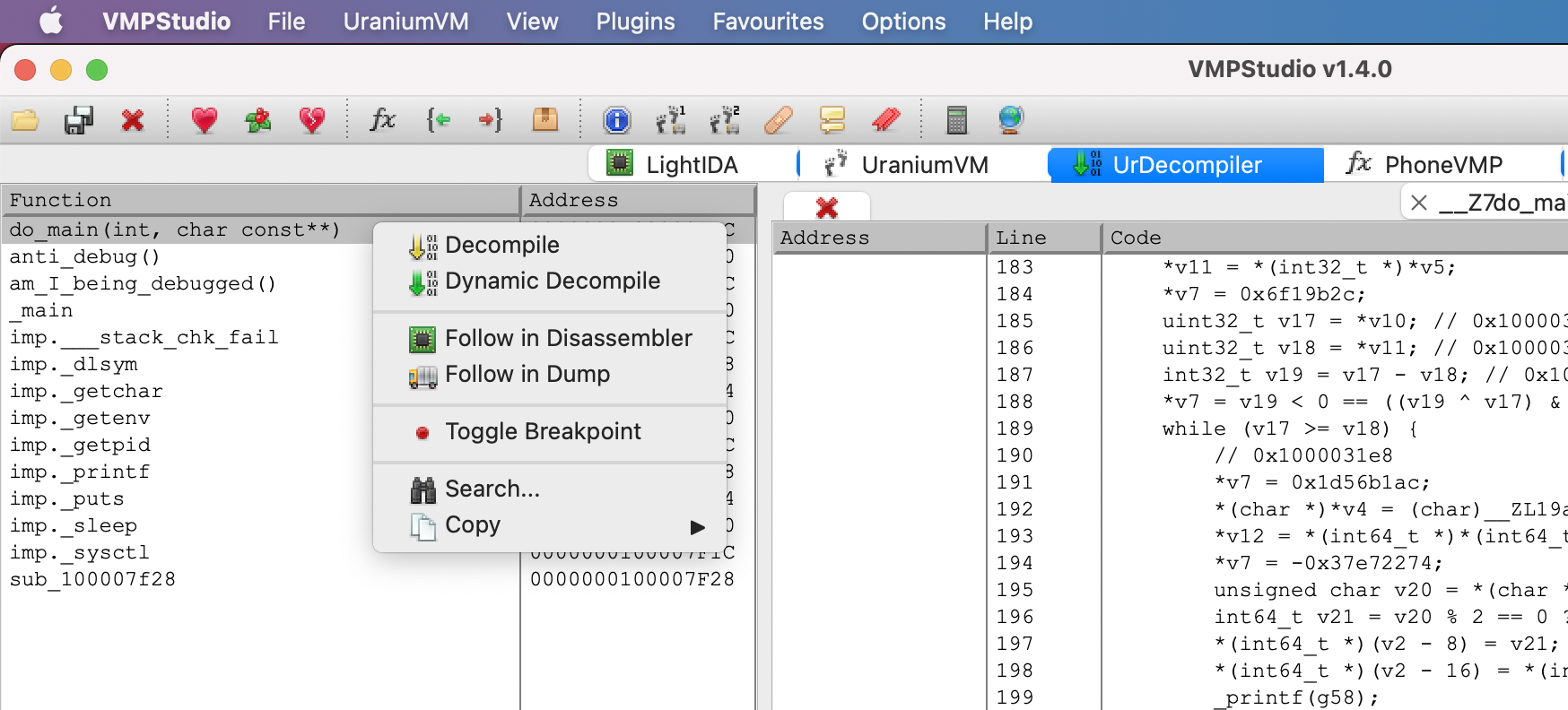Click the open folder toolbar icon
1568x710 pixels.
tap(25, 119)
